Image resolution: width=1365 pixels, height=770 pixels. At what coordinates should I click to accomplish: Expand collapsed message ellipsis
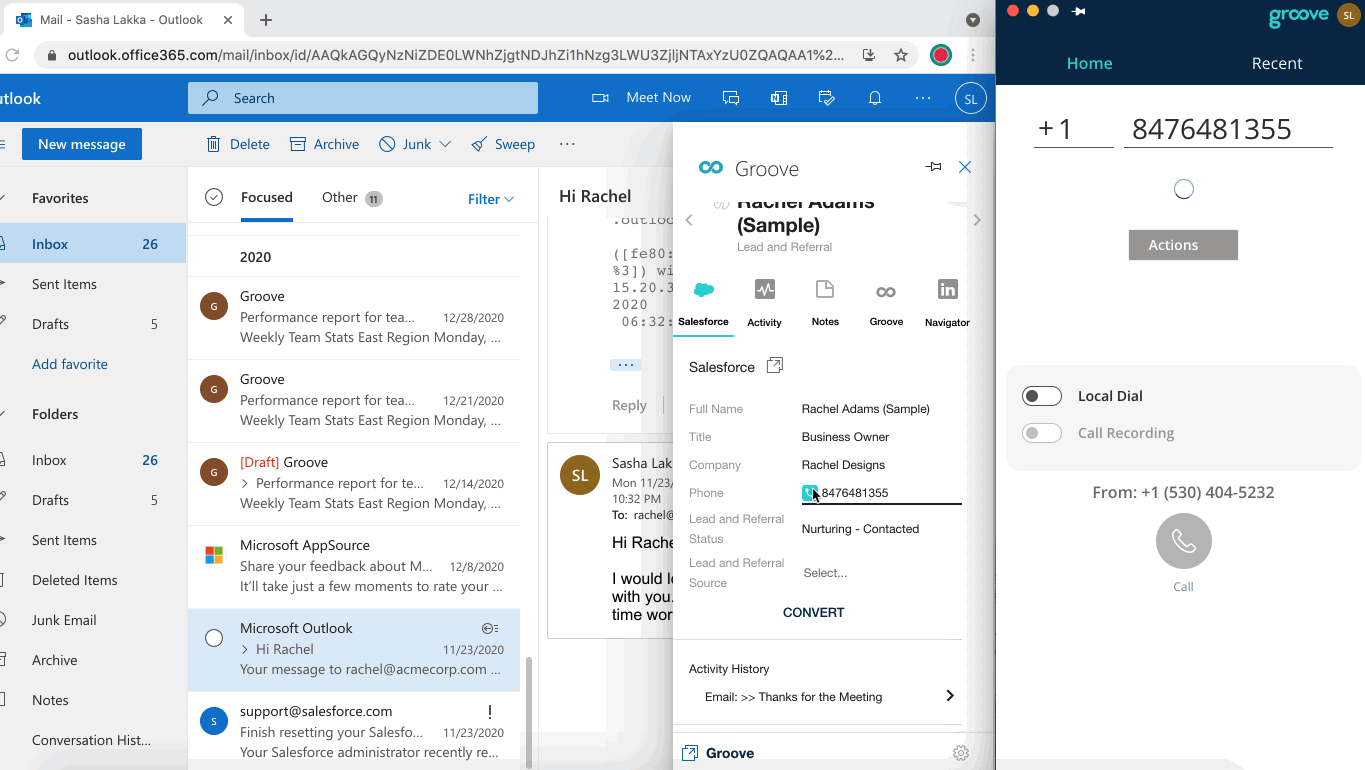(x=626, y=365)
